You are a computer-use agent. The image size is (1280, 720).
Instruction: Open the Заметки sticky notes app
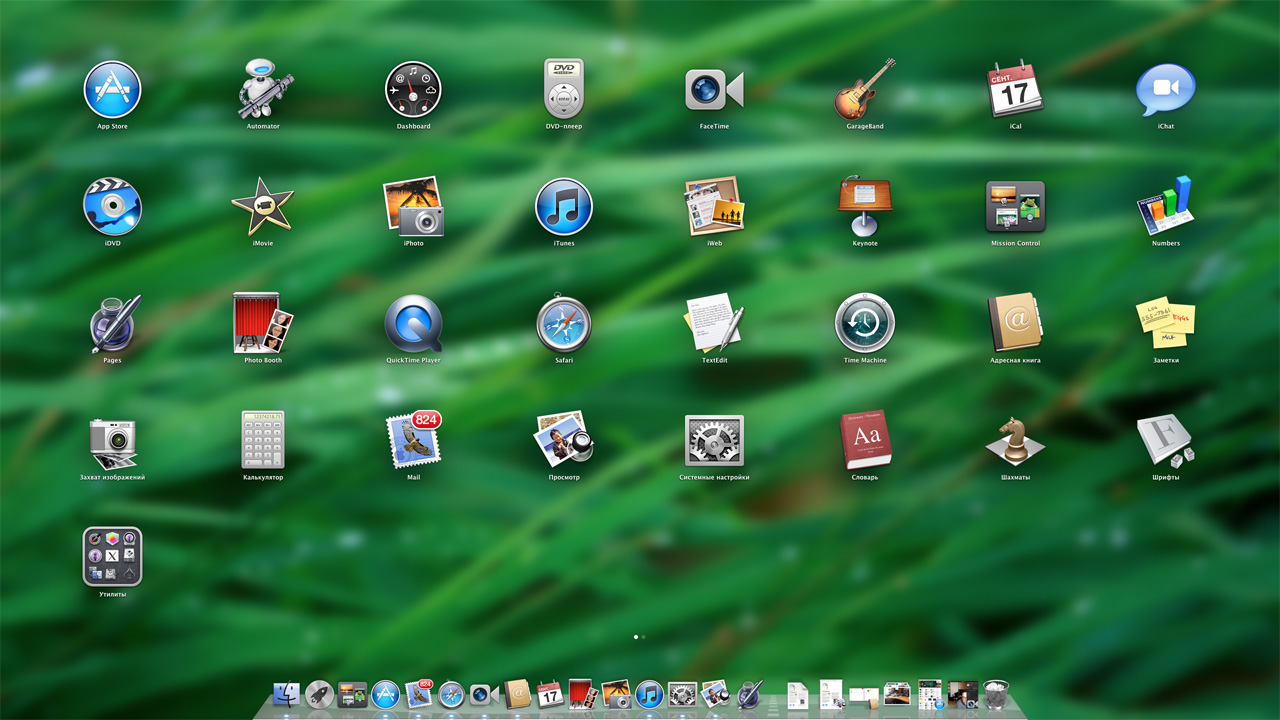[1165, 323]
